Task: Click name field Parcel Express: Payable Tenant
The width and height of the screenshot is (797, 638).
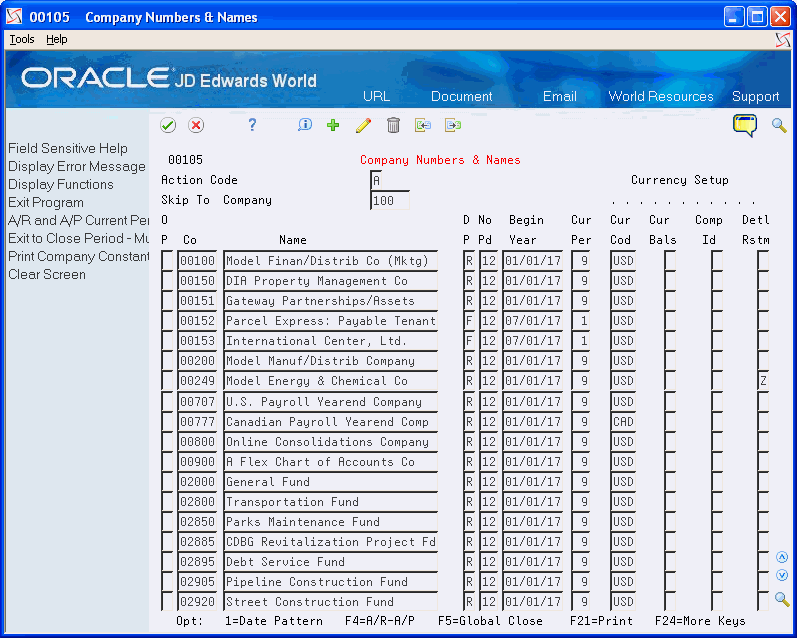Action: (330, 321)
